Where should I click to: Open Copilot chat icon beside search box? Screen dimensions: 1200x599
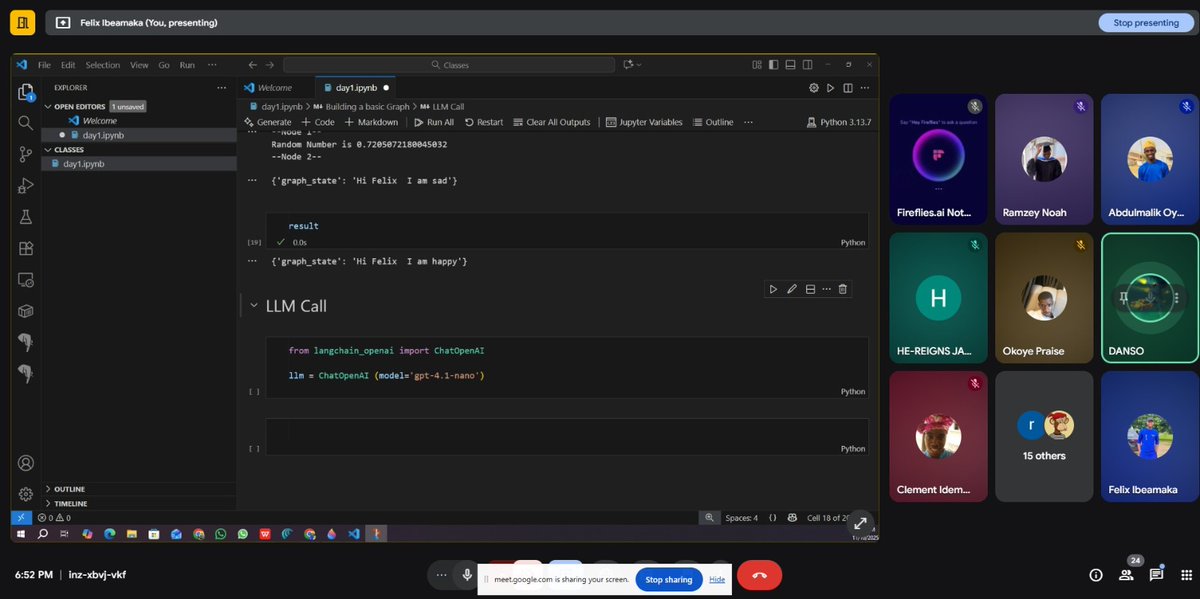pyautogui.click(x=630, y=65)
